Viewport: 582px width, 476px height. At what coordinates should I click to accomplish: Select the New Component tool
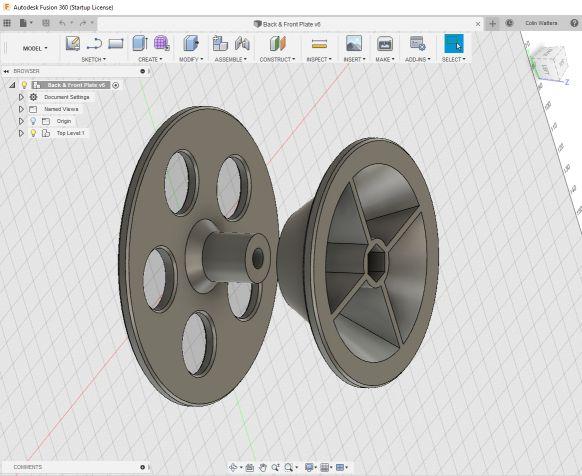pyautogui.click(x=220, y=43)
